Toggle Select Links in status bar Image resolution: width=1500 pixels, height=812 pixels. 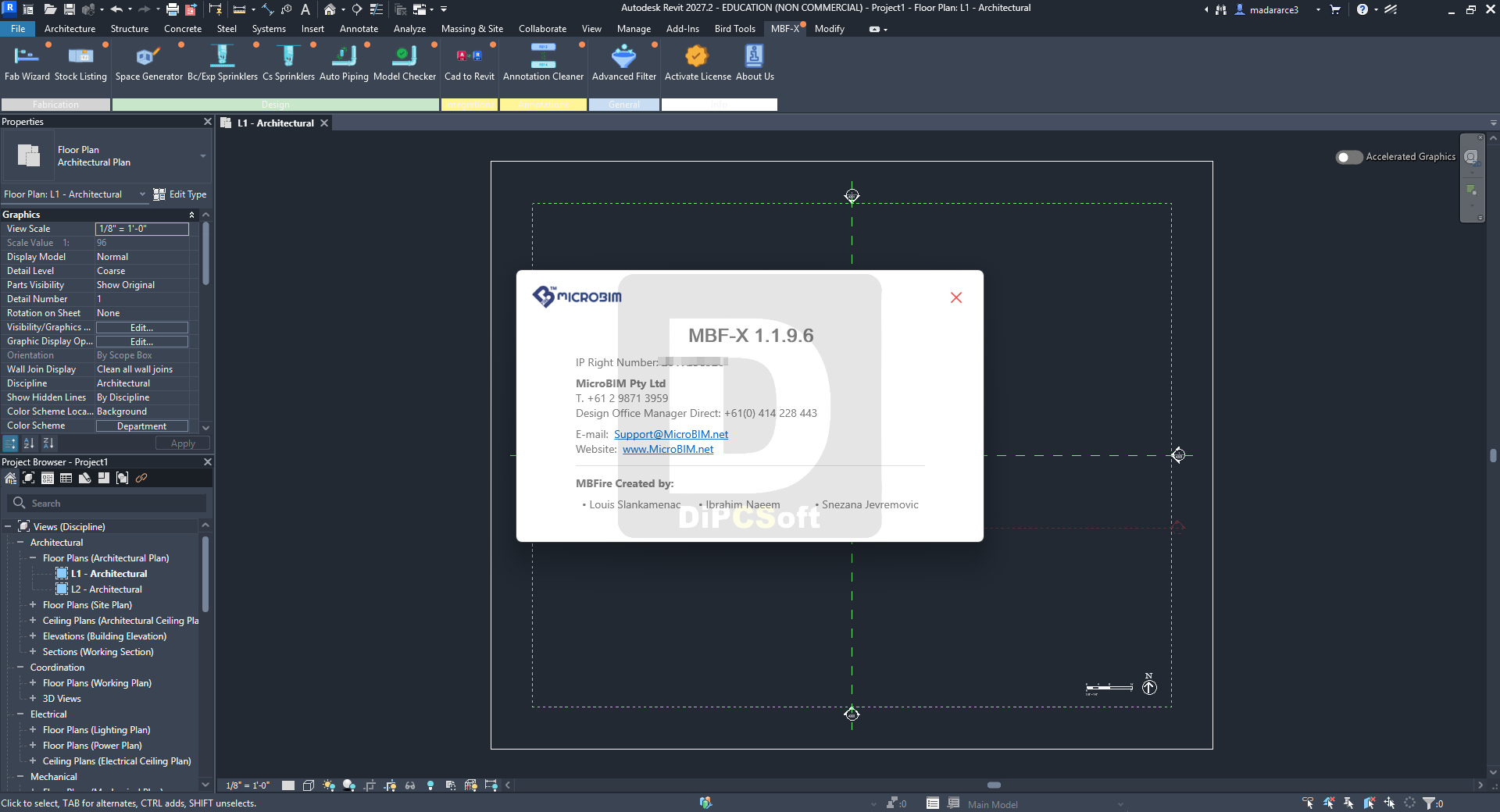point(1308,803)
